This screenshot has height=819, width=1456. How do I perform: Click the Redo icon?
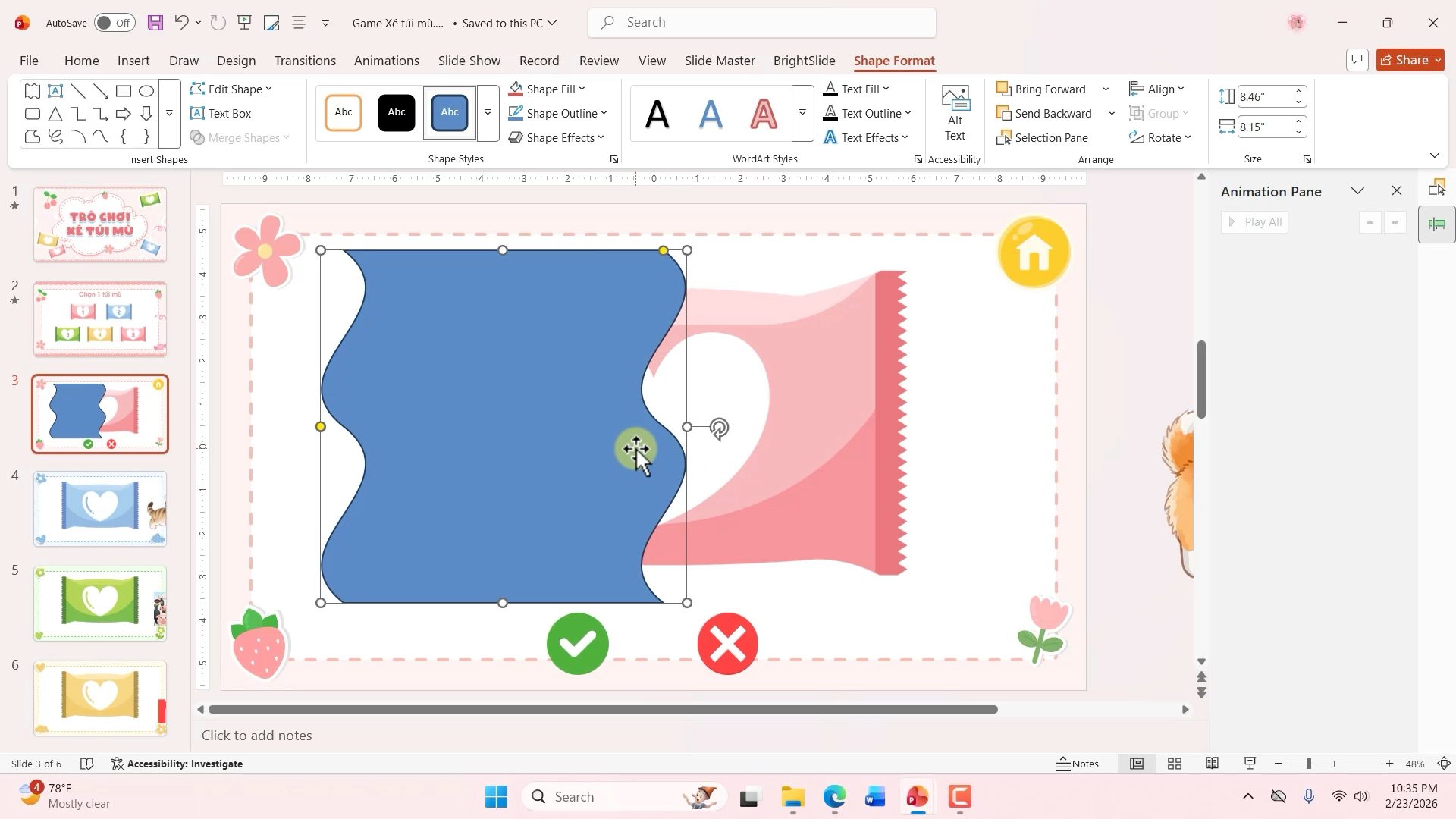pos(218,23)
